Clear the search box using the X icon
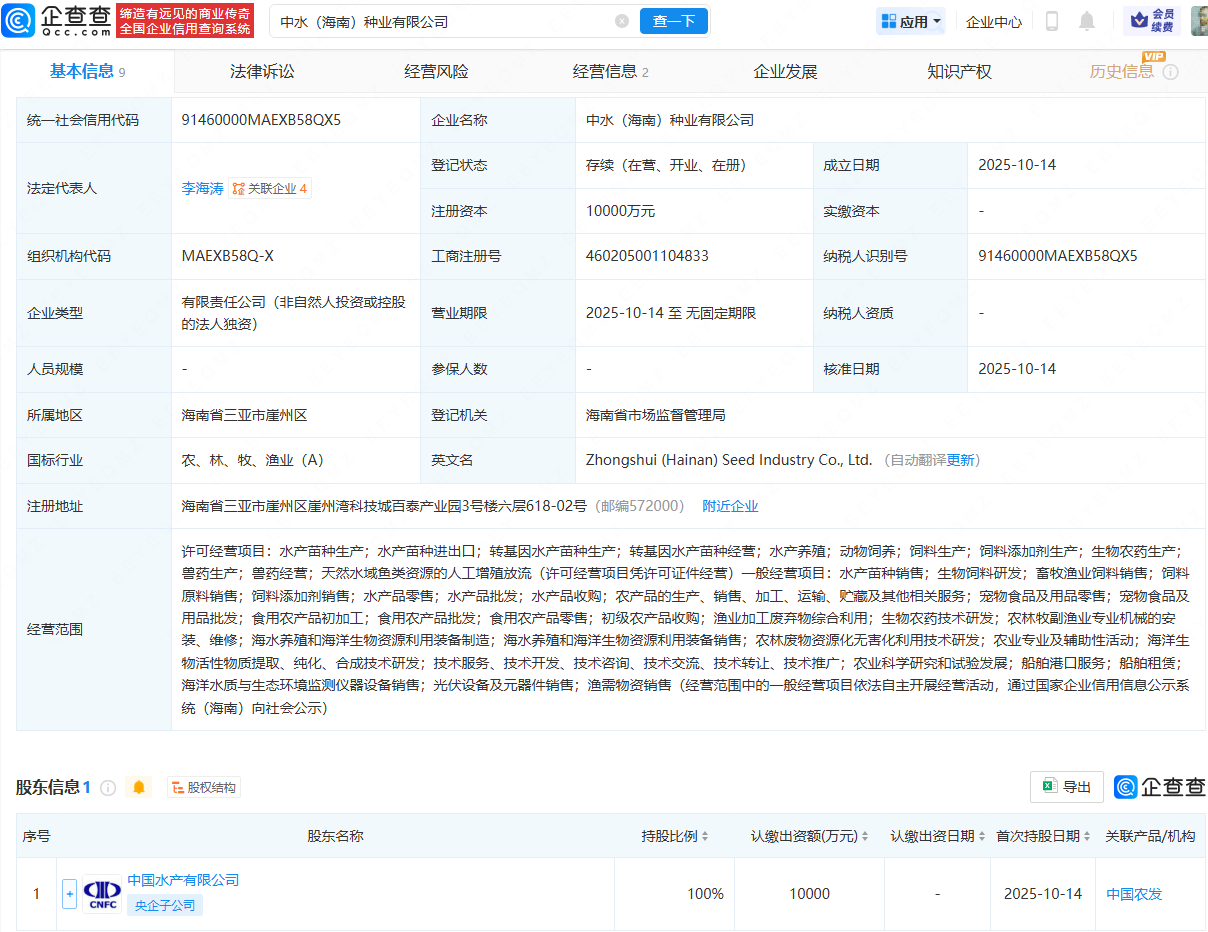This screenshot has width=1208, height=932. tap(622, 20)
